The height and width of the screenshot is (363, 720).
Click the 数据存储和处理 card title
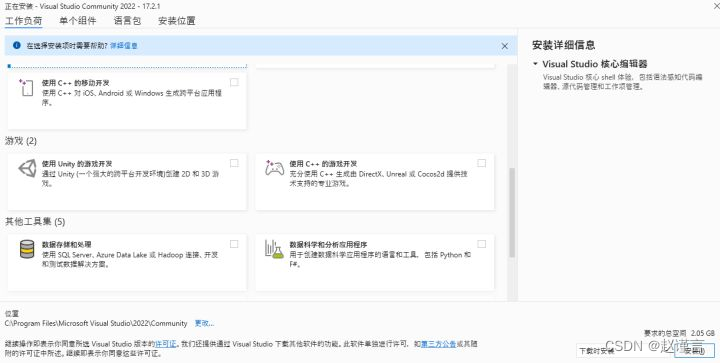67,245
